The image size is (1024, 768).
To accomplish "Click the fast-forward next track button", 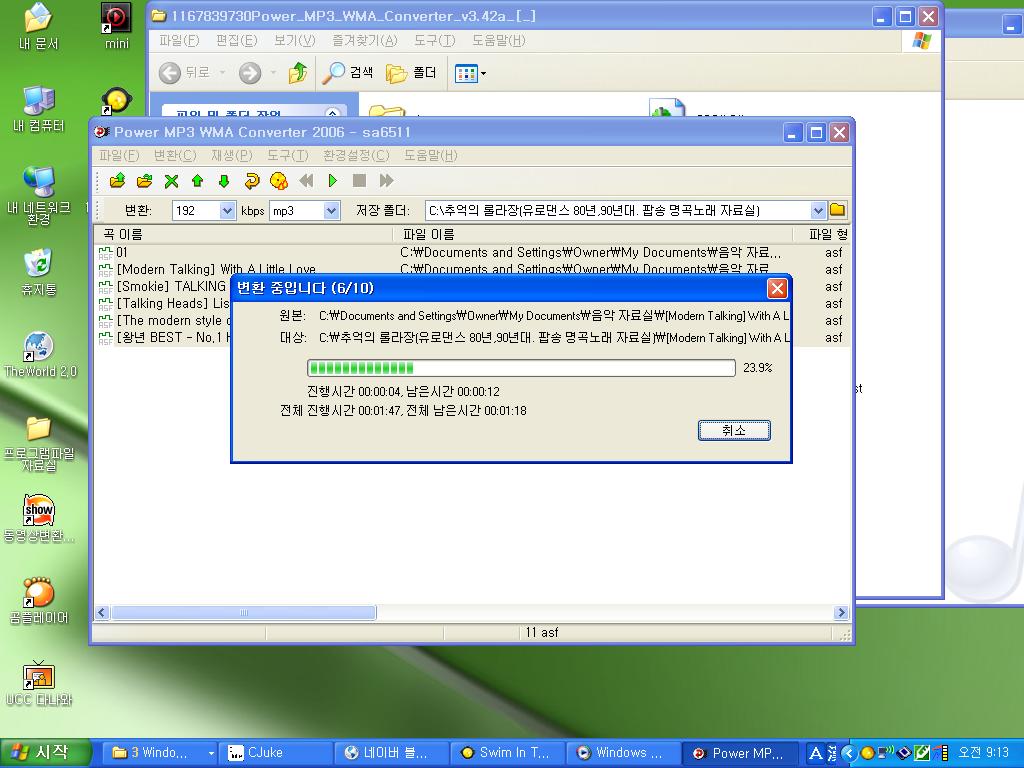I will [386, 181].
